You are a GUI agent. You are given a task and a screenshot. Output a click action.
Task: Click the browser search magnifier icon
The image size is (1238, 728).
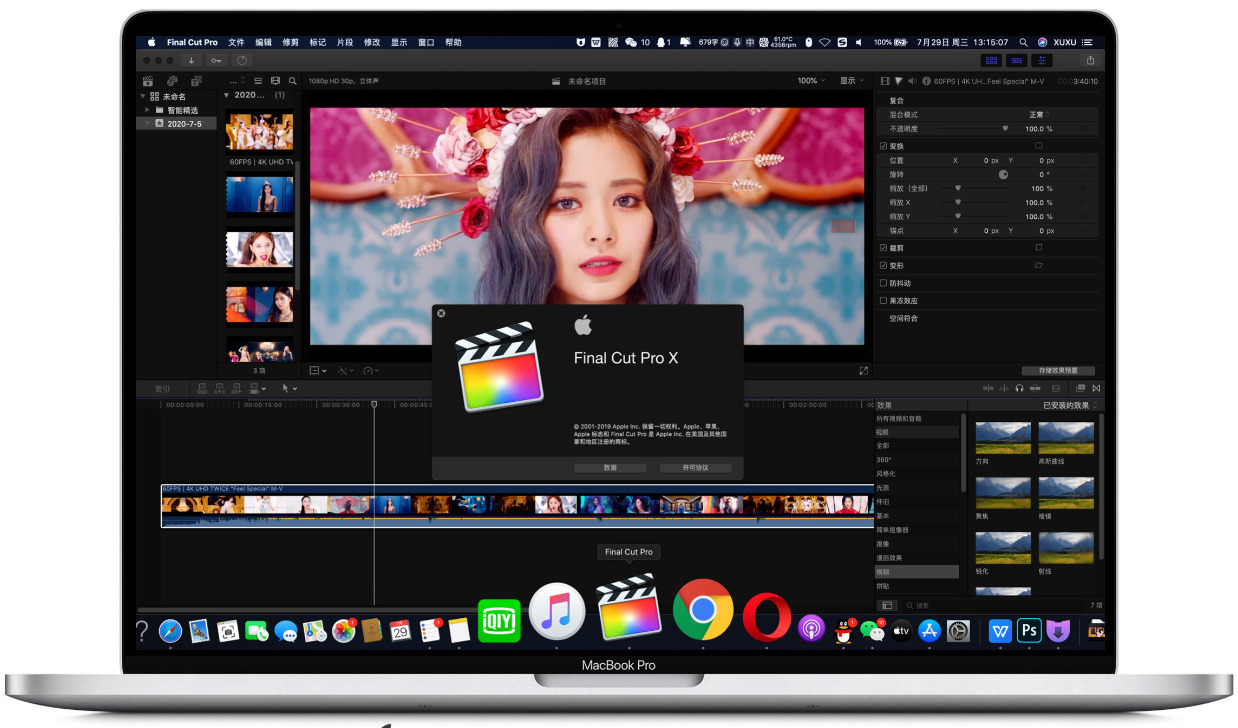293,81
